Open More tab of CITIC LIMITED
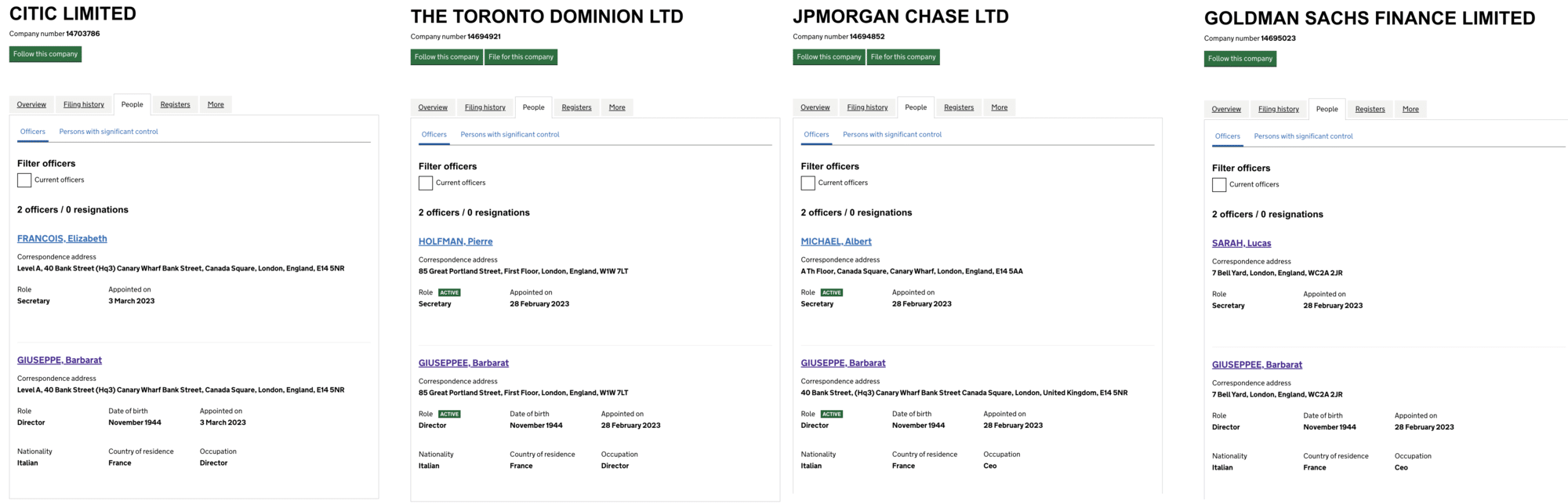 tap(216, 104)
